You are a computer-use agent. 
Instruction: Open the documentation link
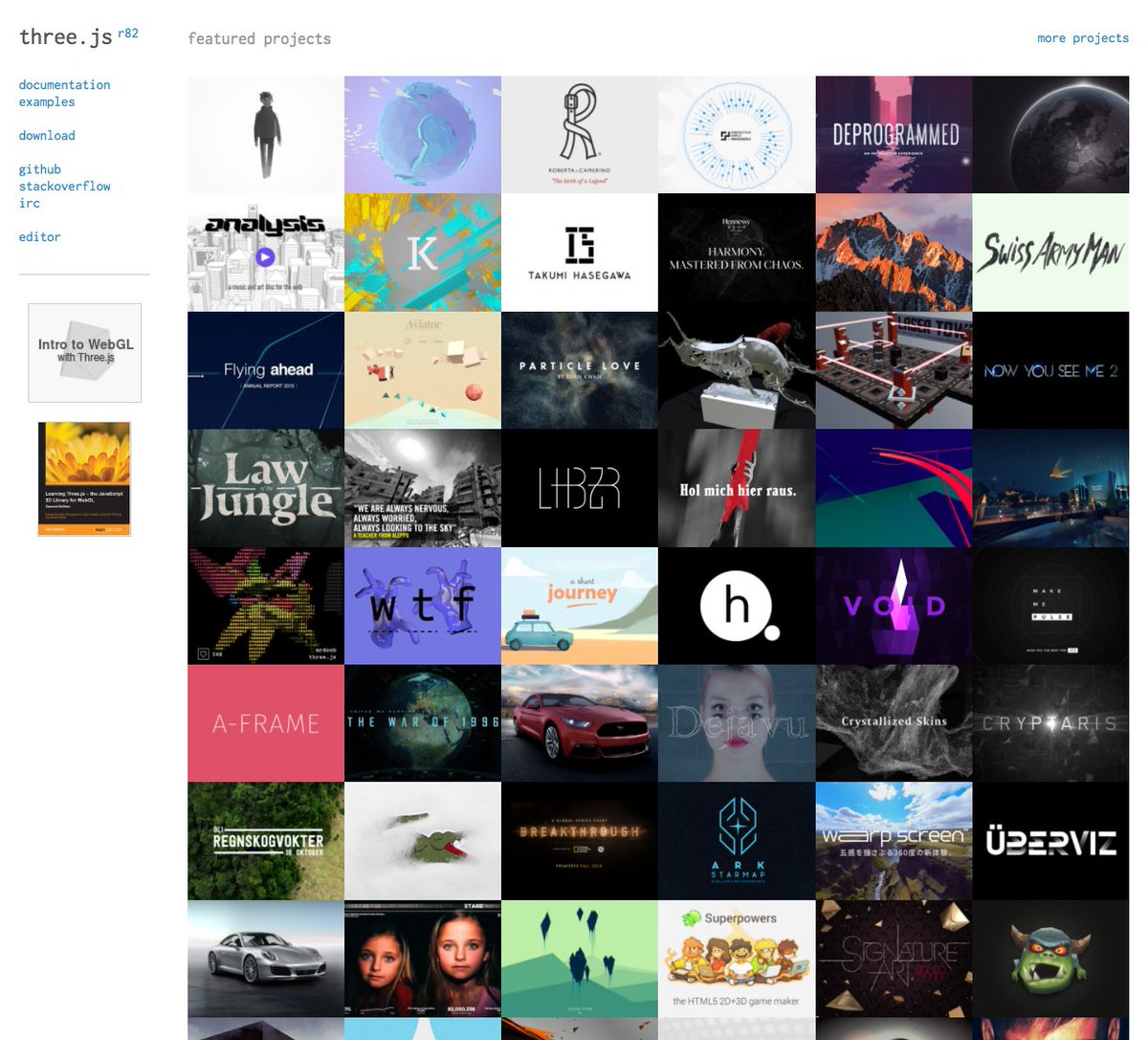[64, 85]
